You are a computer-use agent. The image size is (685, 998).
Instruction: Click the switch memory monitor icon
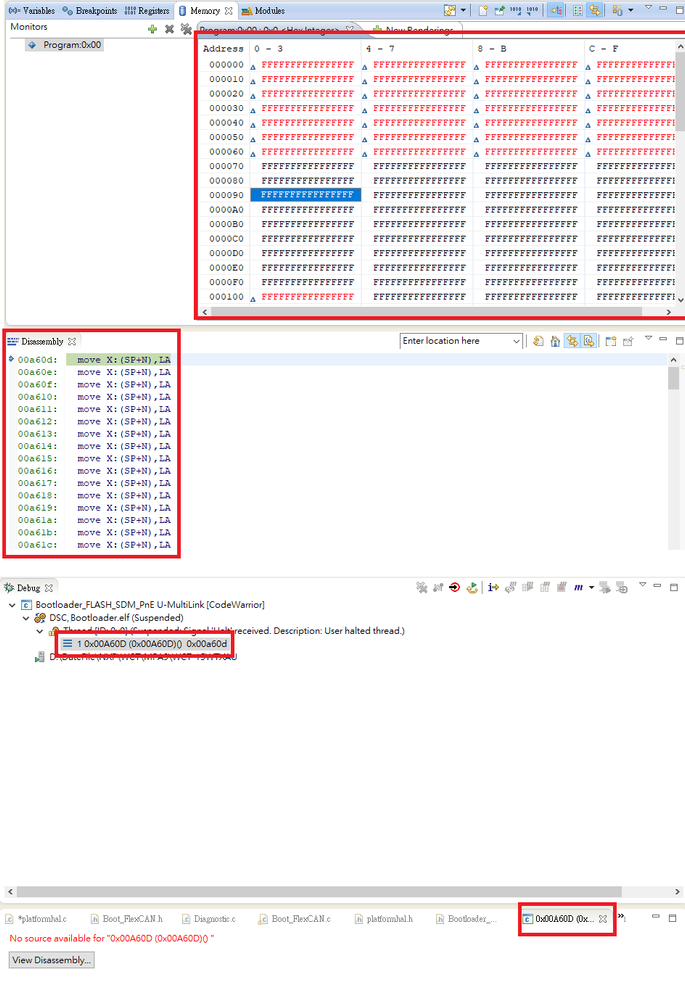617,10
